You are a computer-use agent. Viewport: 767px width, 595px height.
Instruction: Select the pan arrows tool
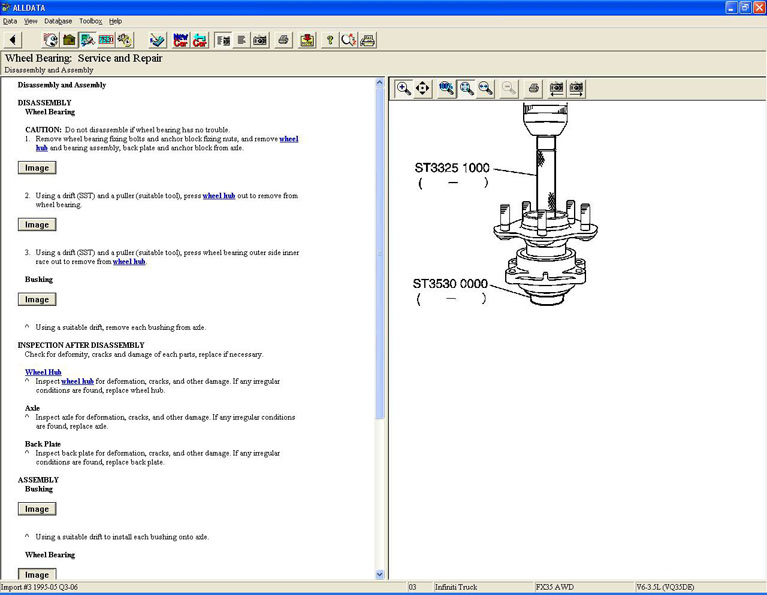[422, 88]
